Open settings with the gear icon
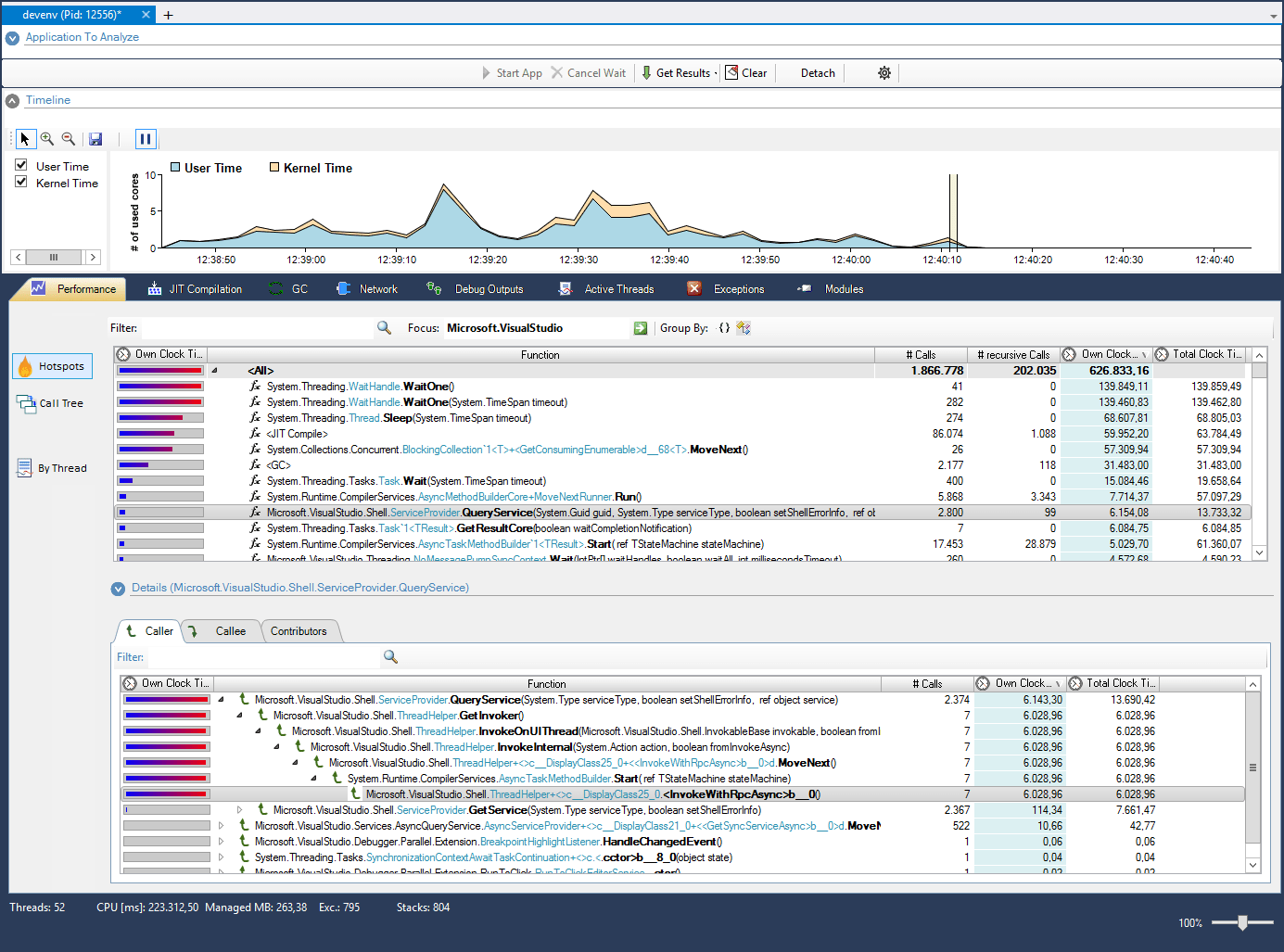This screenshot has width=1284, height=952. tap(884, 73)
